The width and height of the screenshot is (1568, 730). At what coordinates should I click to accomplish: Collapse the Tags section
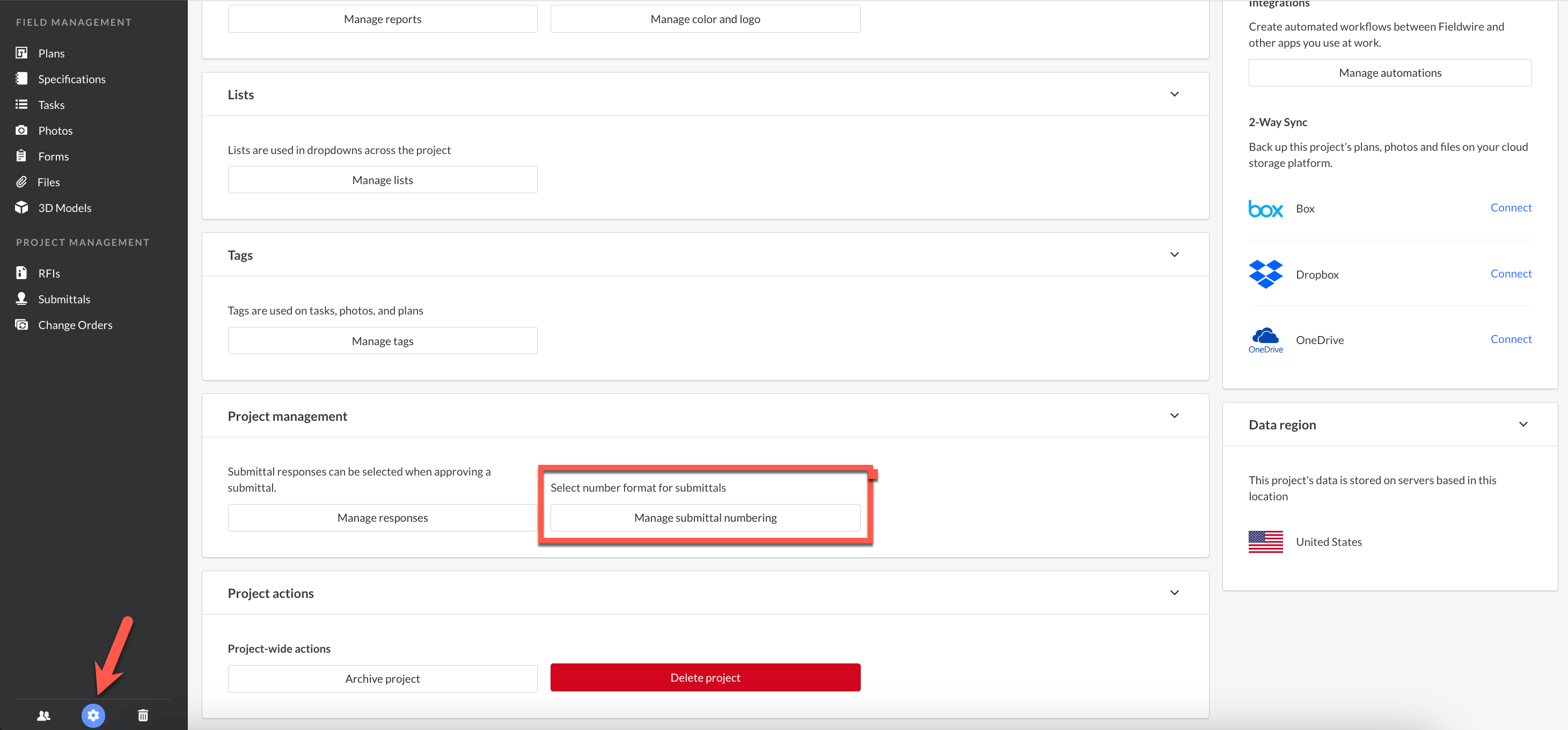click(1174, 254)
